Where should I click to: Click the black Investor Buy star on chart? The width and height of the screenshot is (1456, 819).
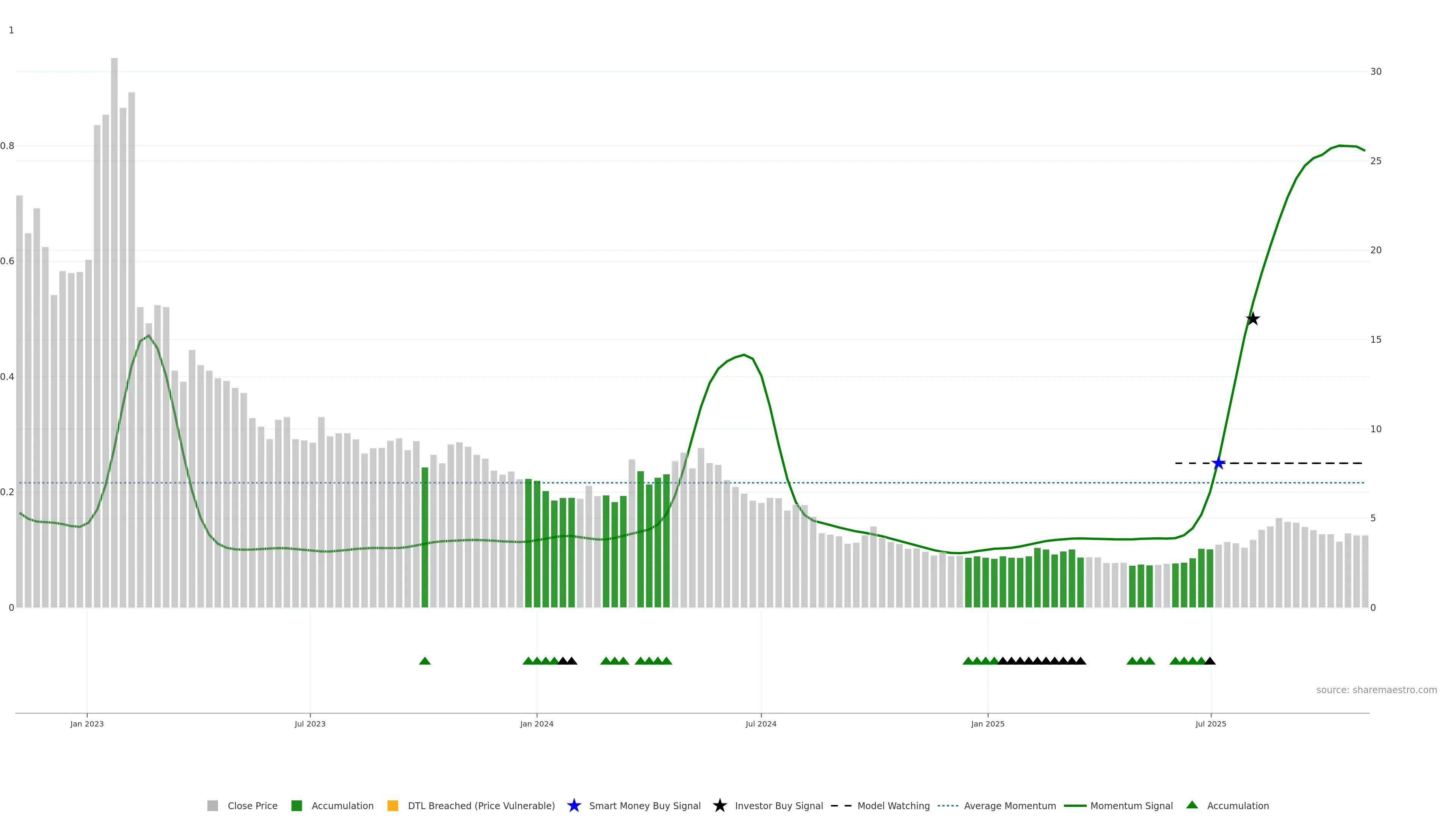point(1252,319)
